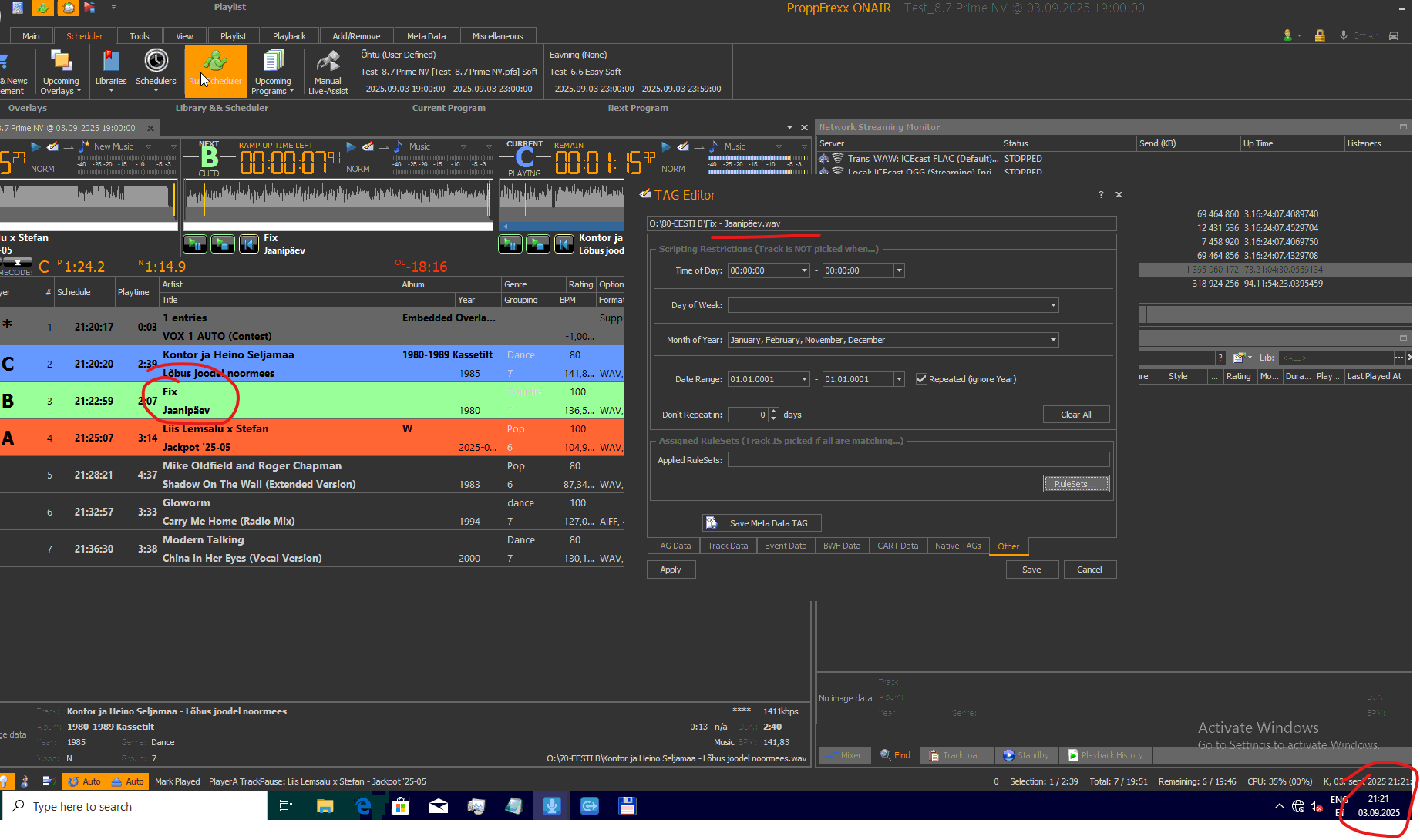Viewport: 1420px width, 840px height.
Task: Expand the Time of Day start dropdown
Action: tap(804, 270)
